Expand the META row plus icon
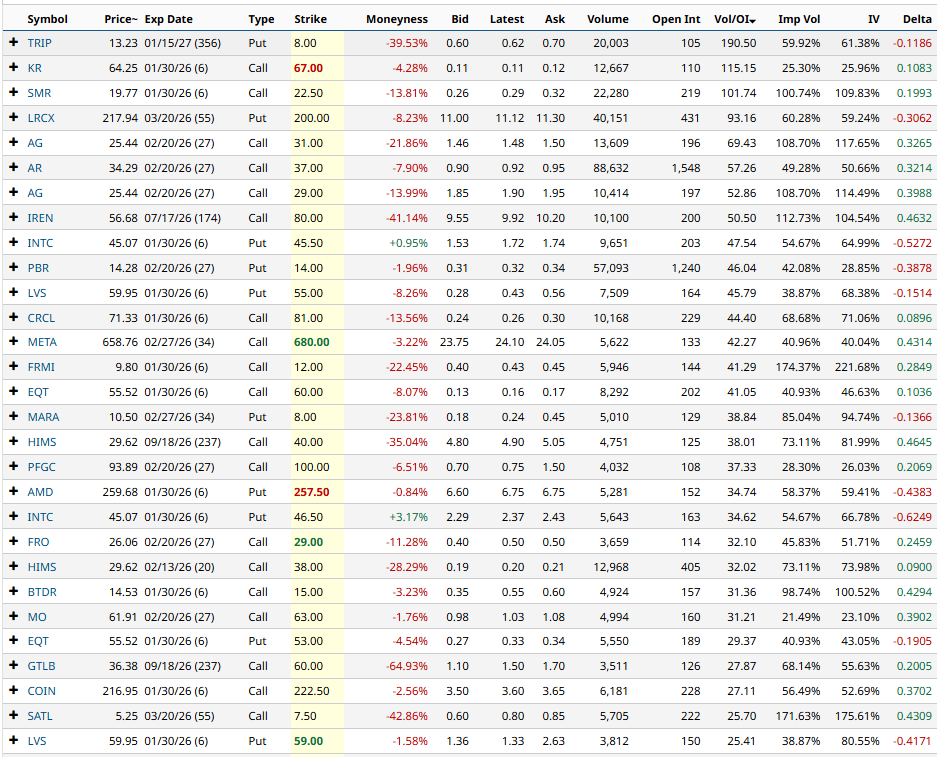Viewport: 937px width, 757px height. (x=13, y=341)
